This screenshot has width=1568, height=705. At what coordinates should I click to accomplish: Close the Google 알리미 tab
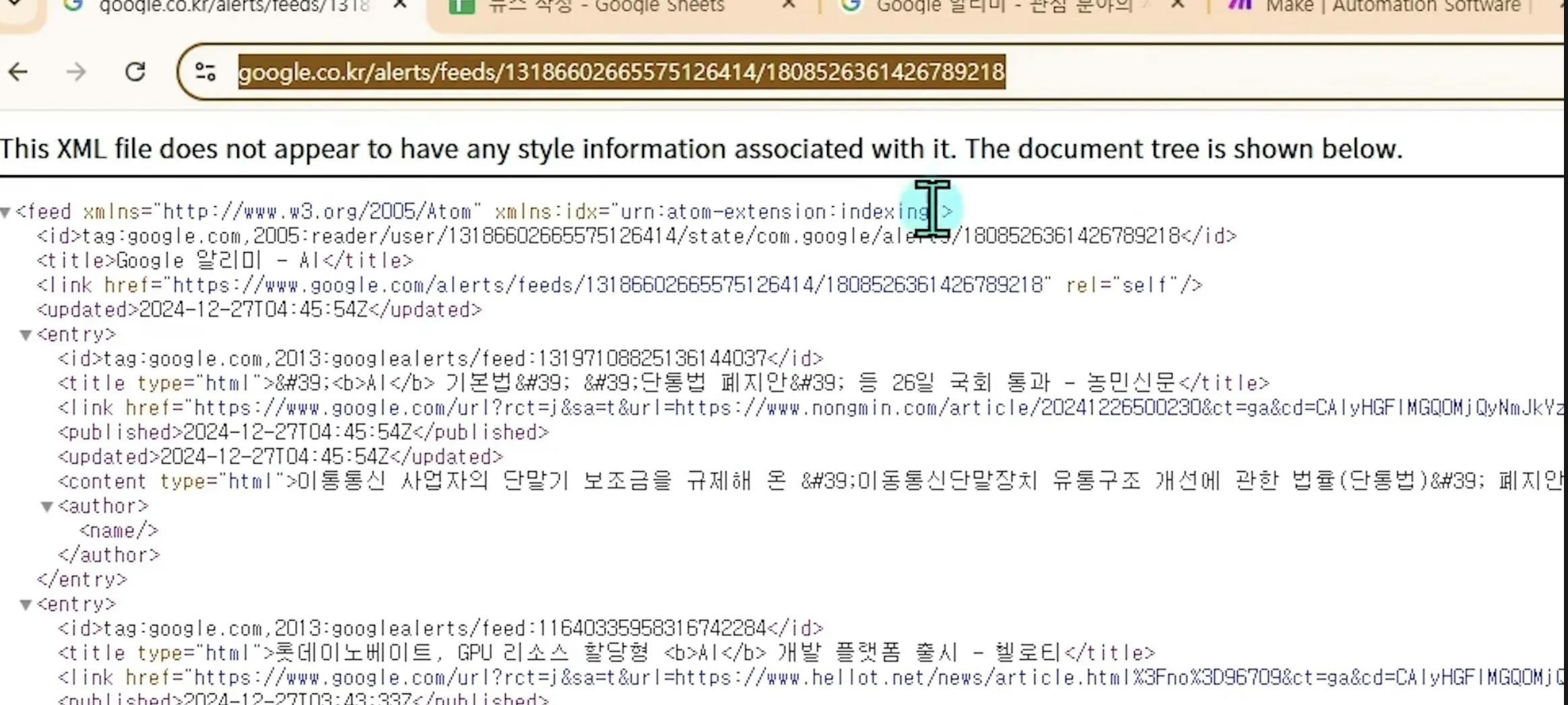pos(1177,5)
